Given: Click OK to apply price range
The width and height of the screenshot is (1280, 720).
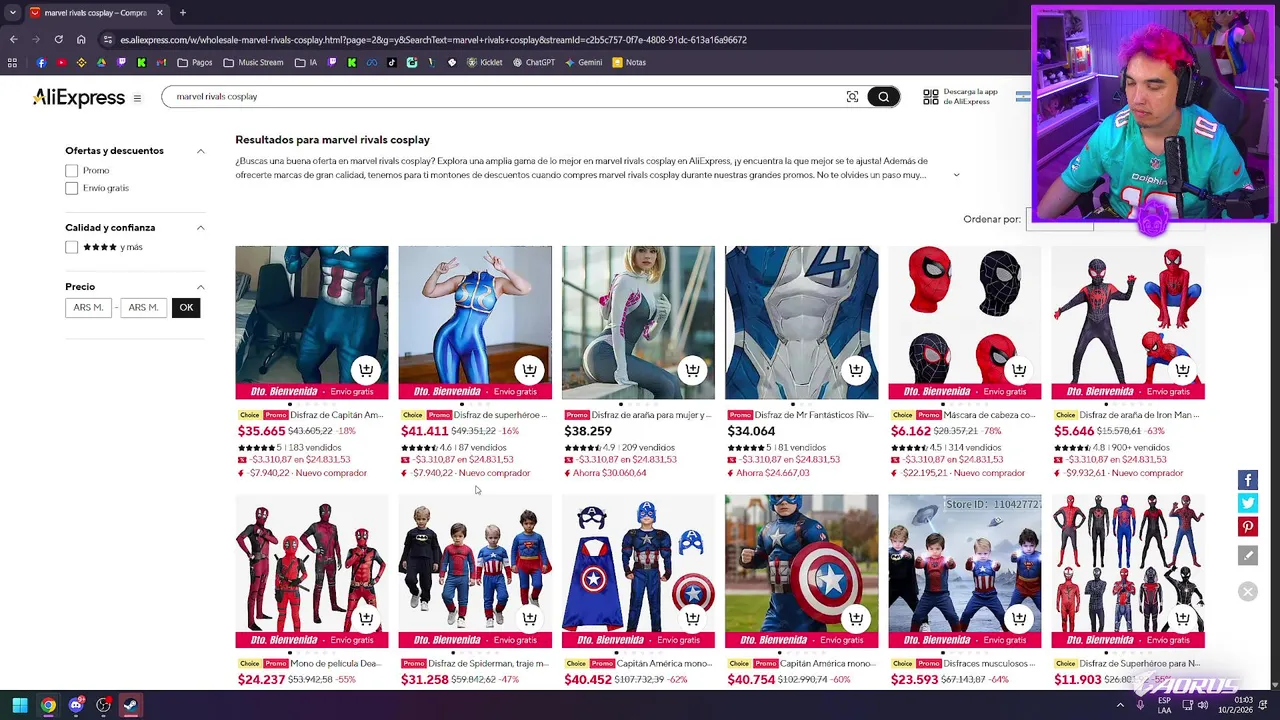Looking at the screenshot, I should 186,308.
